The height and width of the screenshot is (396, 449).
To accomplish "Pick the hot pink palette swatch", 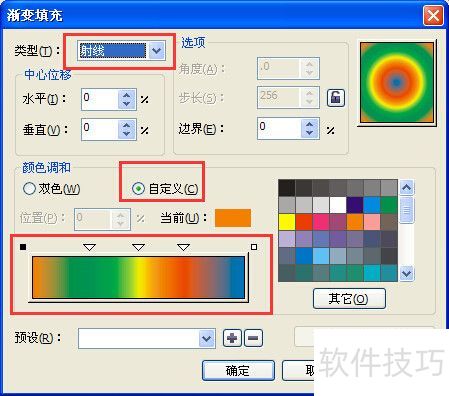I will (321, 222).
